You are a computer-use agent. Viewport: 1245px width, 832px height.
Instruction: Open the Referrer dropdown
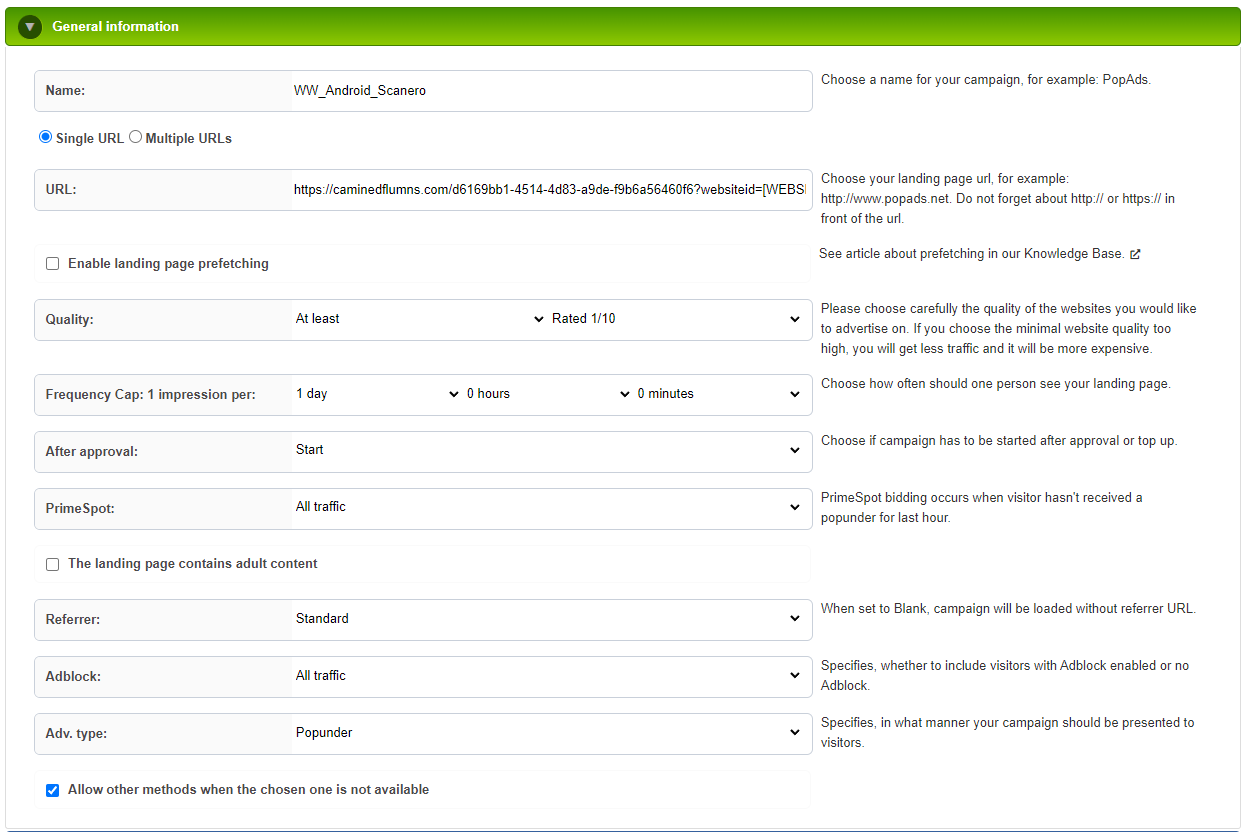(548, 619)
